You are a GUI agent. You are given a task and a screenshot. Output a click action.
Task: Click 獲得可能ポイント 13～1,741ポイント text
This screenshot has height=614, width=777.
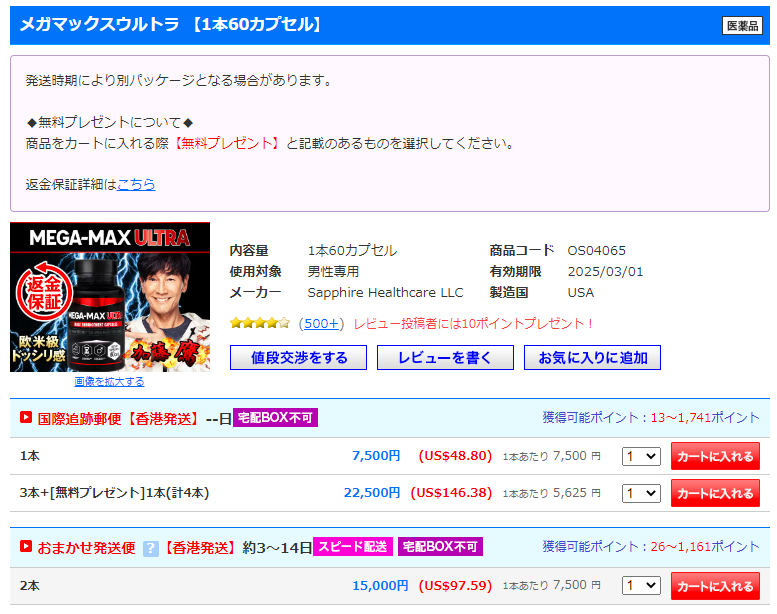coord(651,418)
